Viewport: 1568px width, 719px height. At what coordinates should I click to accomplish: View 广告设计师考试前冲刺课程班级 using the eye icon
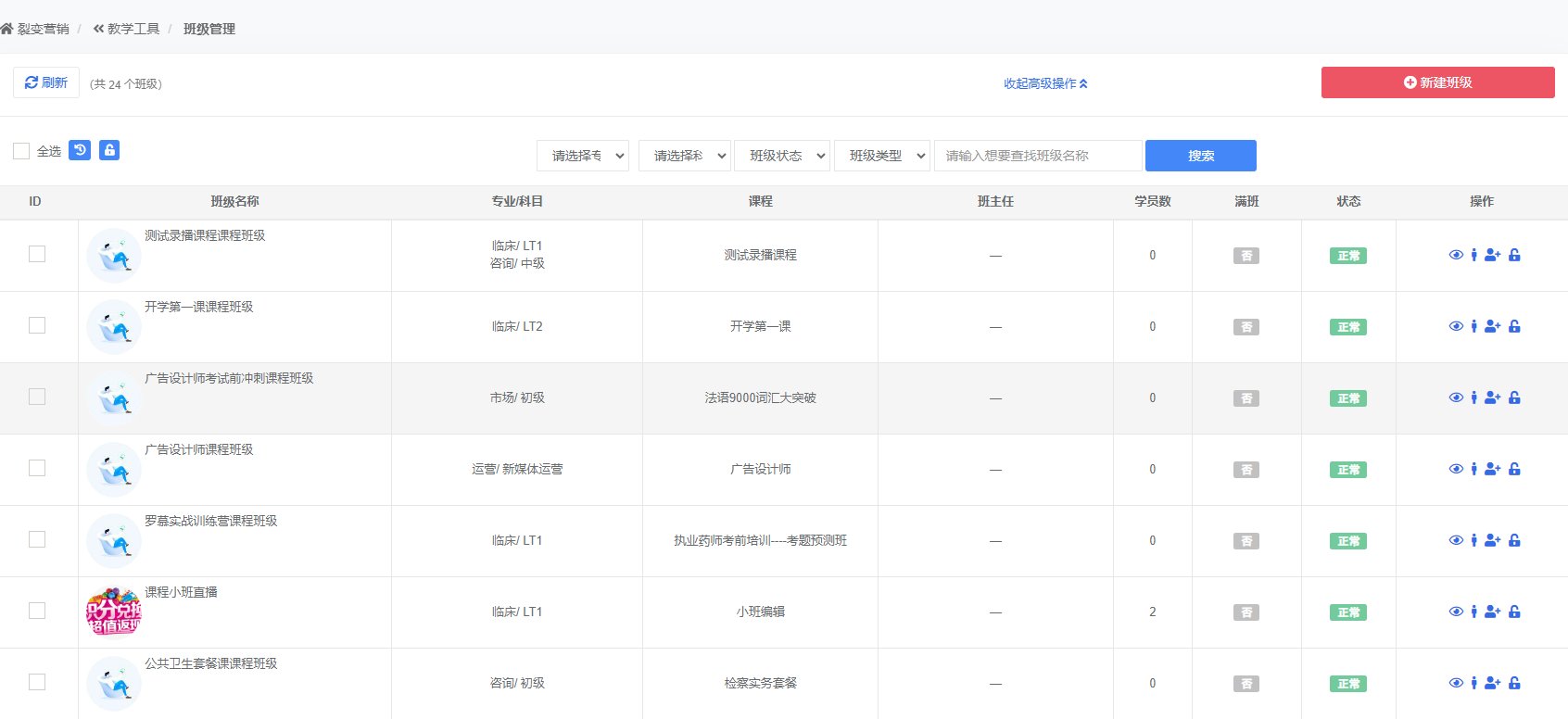pos(1456,397)
